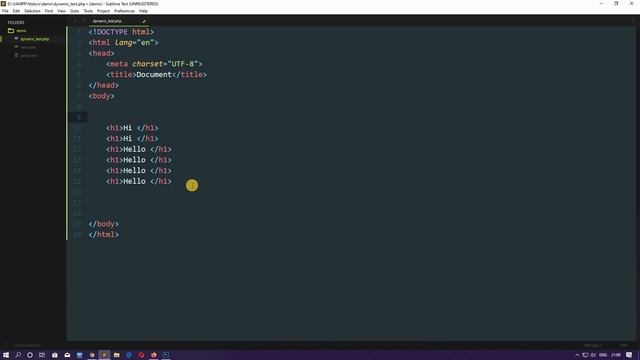Image resolution: width=640 pixels, height=360 pixels.
Task: Open the volume control in system tray
Action: pos(593,355)
